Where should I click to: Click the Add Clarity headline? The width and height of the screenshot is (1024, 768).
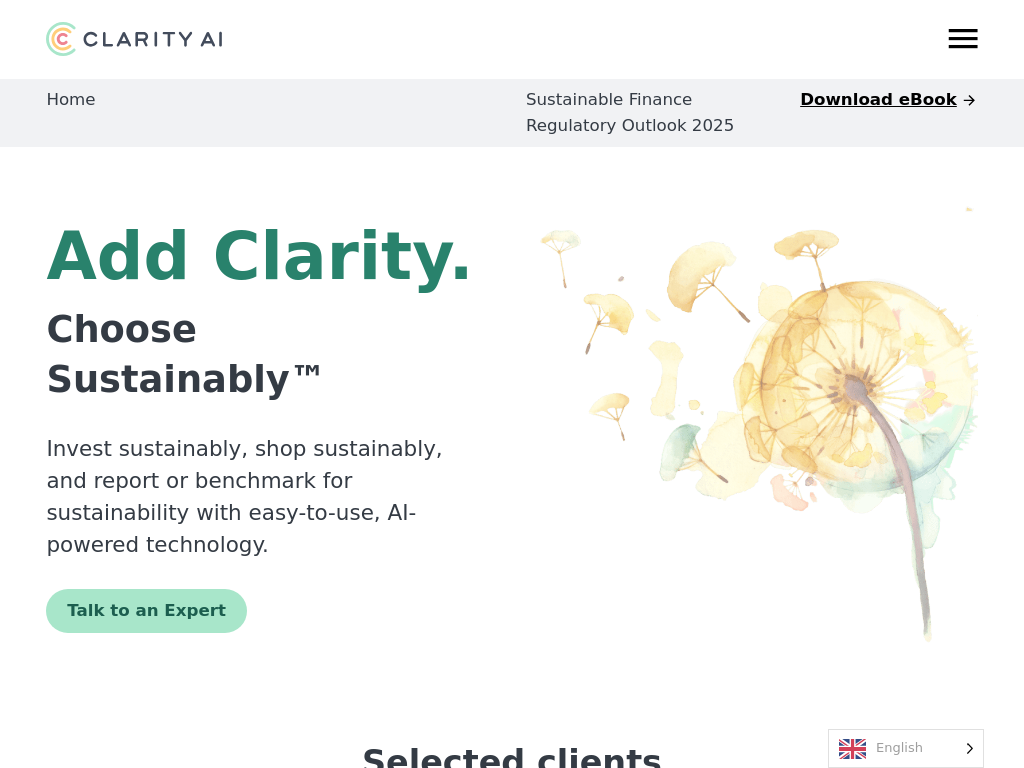[258, 257]
